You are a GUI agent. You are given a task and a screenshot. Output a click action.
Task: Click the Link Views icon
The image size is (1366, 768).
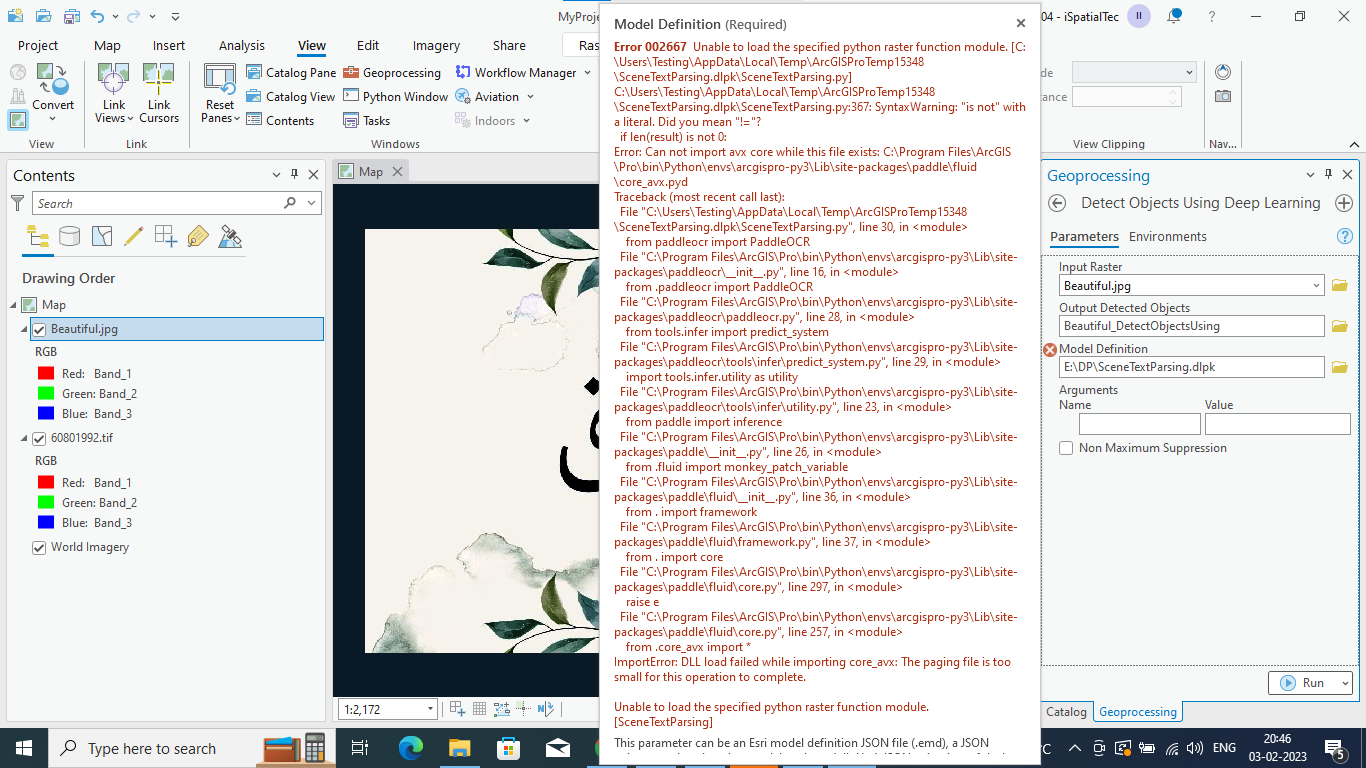coord(113,78)
